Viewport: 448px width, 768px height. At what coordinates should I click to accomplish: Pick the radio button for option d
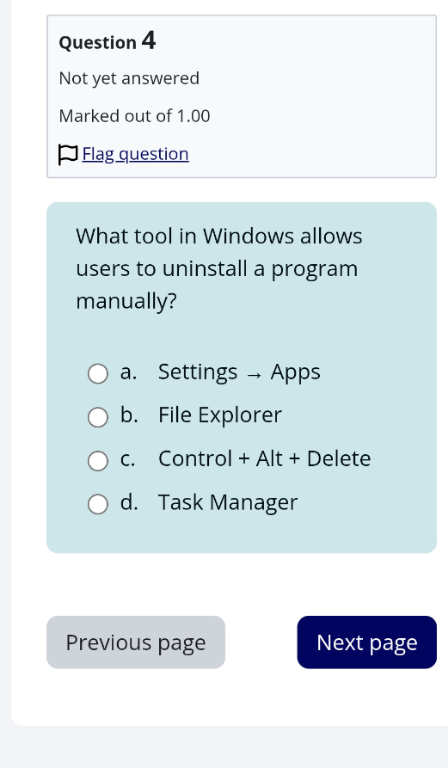tap(98, 504)
